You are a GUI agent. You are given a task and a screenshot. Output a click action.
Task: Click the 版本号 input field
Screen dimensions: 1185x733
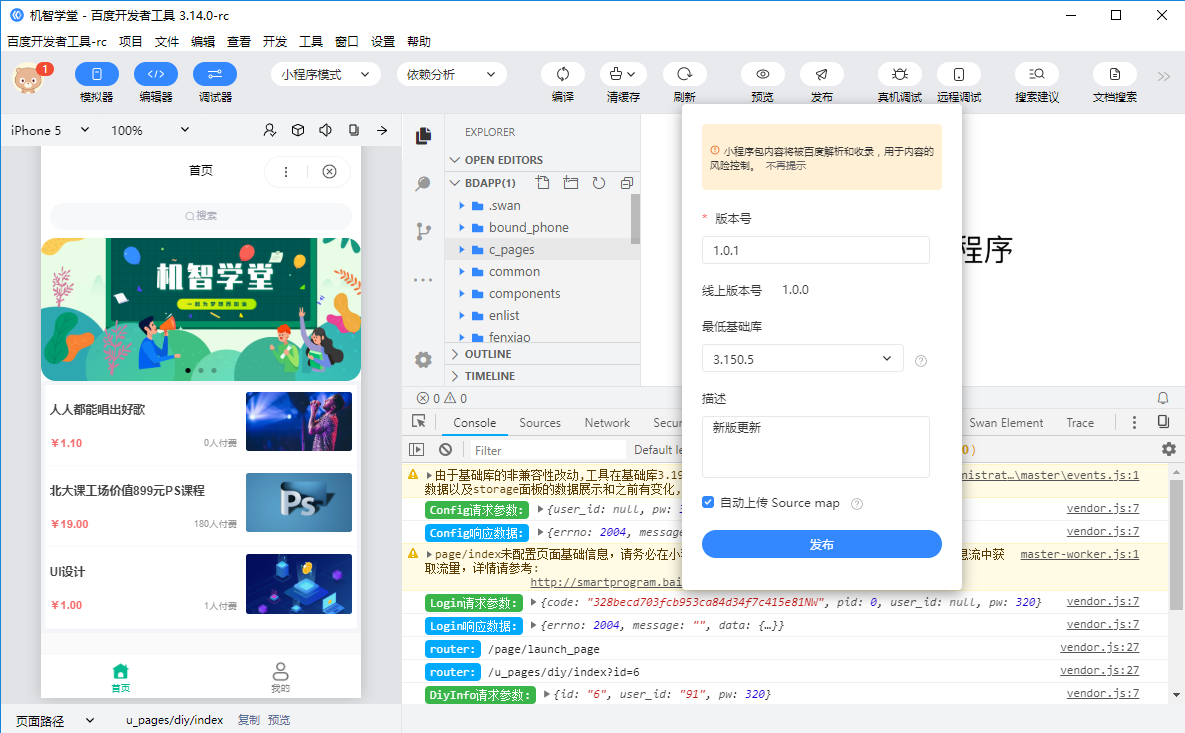coord(815,250)
